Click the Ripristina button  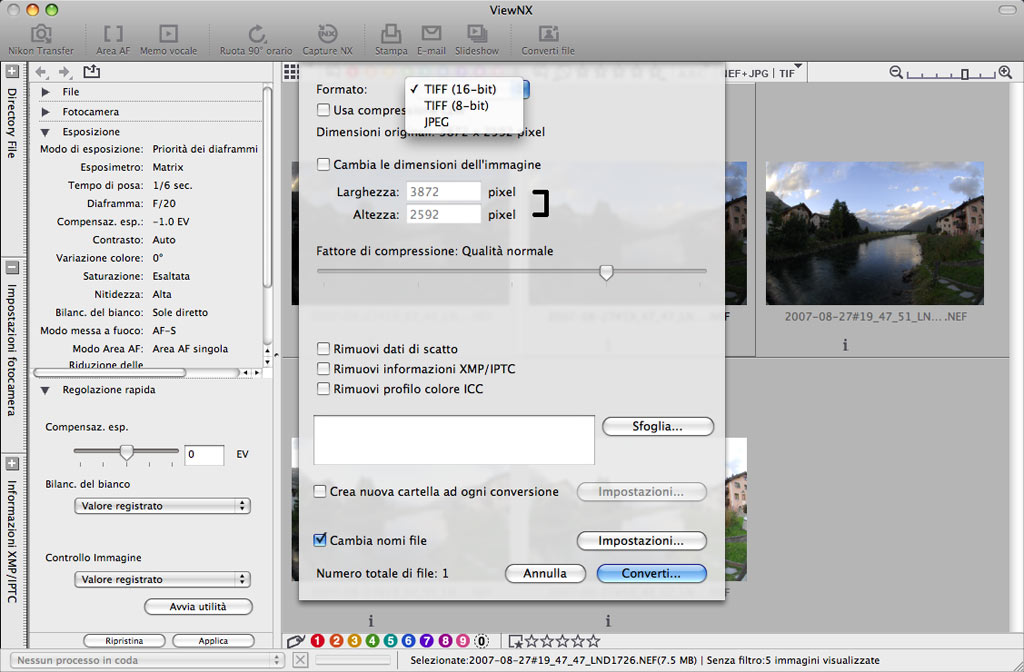124,641
